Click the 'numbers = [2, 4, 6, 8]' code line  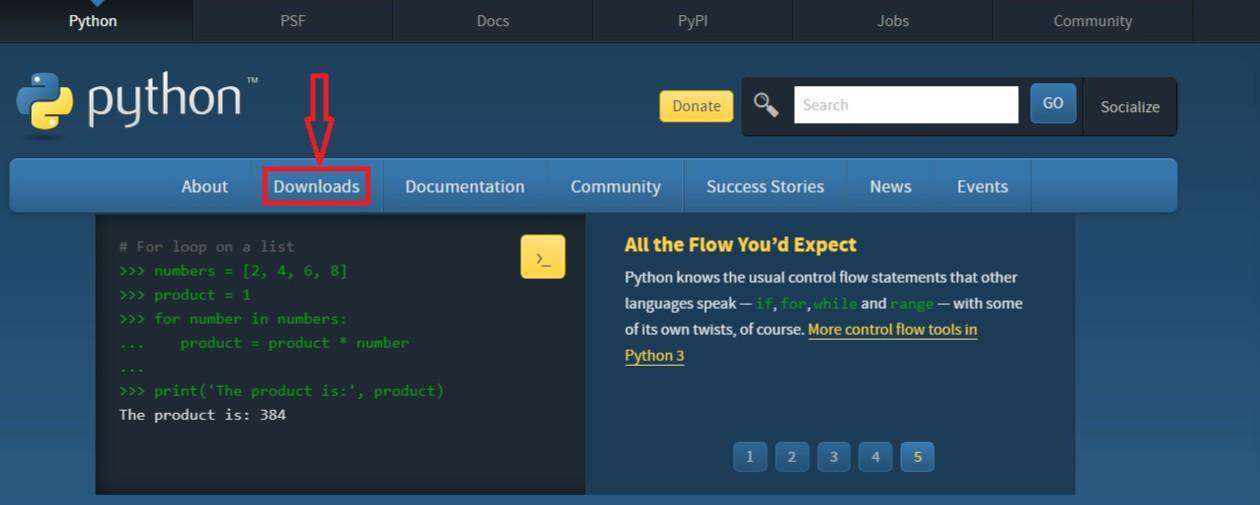(x=233, y=270)
